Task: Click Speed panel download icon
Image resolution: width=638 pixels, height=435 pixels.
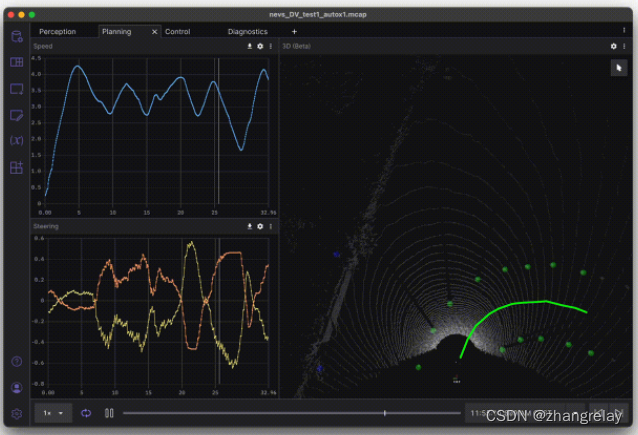Action: click(x=249, y=46)
